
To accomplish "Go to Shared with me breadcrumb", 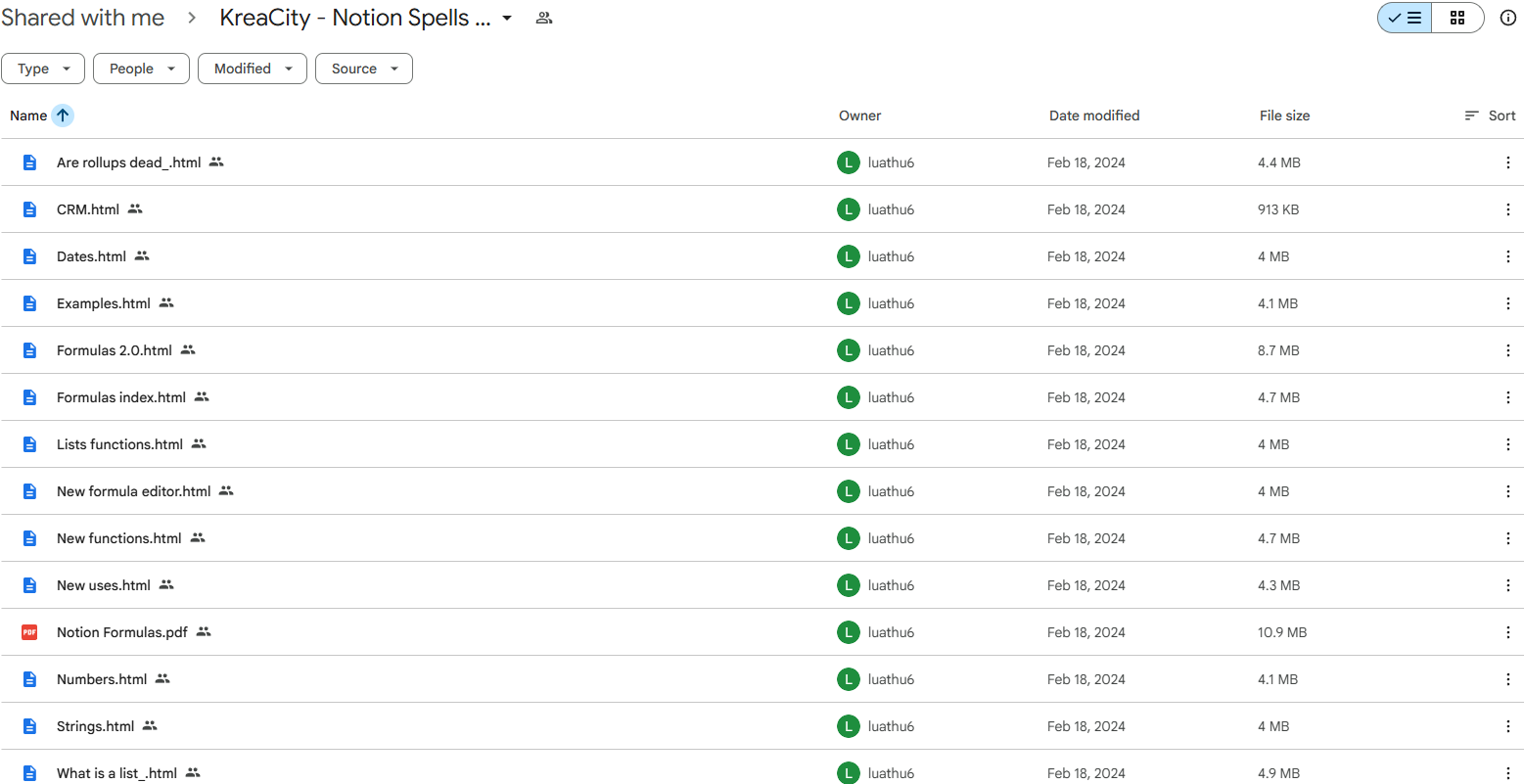I will click(82, 18).
